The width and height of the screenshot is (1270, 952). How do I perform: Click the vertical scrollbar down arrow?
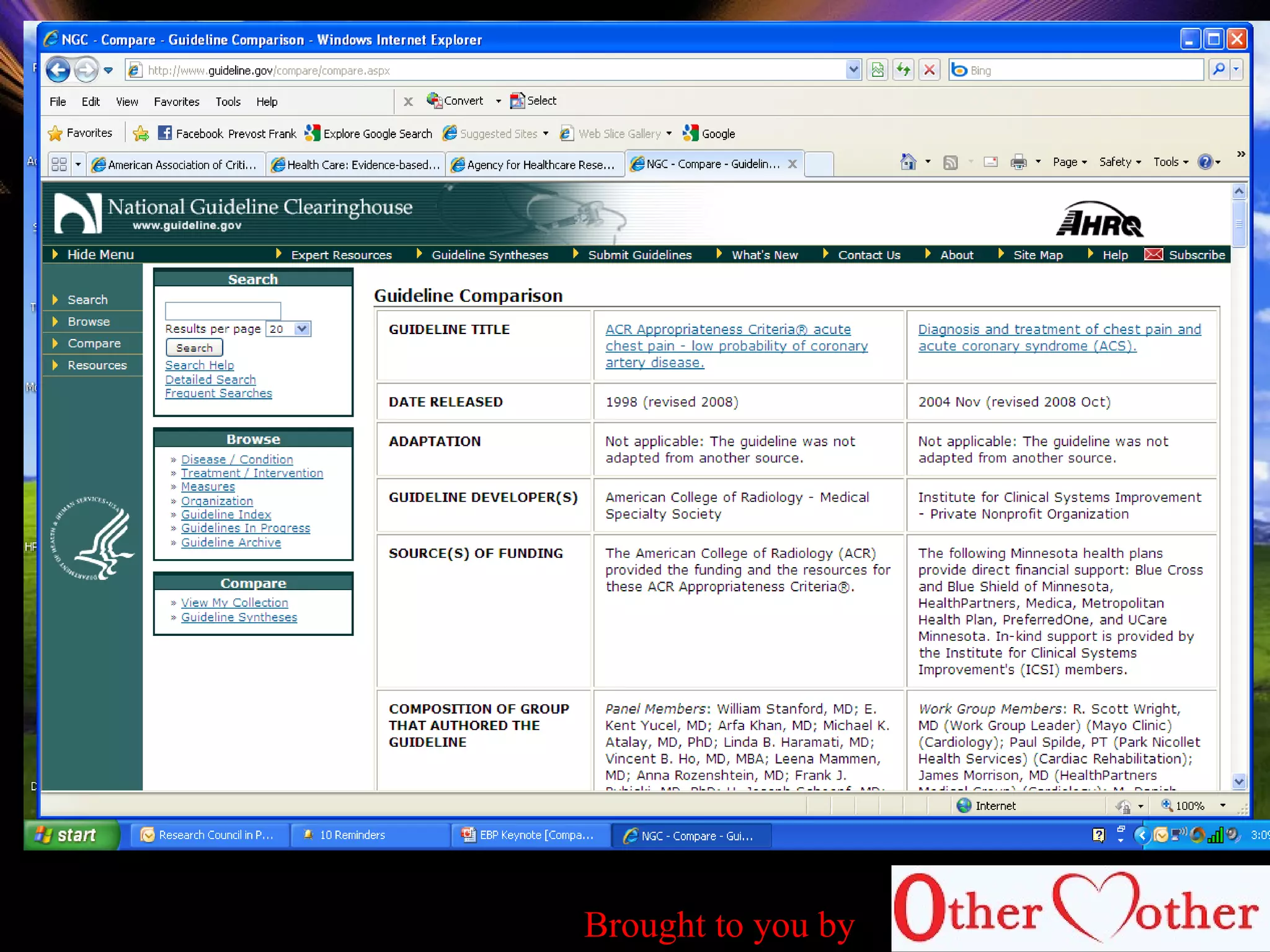[1238, 782]
